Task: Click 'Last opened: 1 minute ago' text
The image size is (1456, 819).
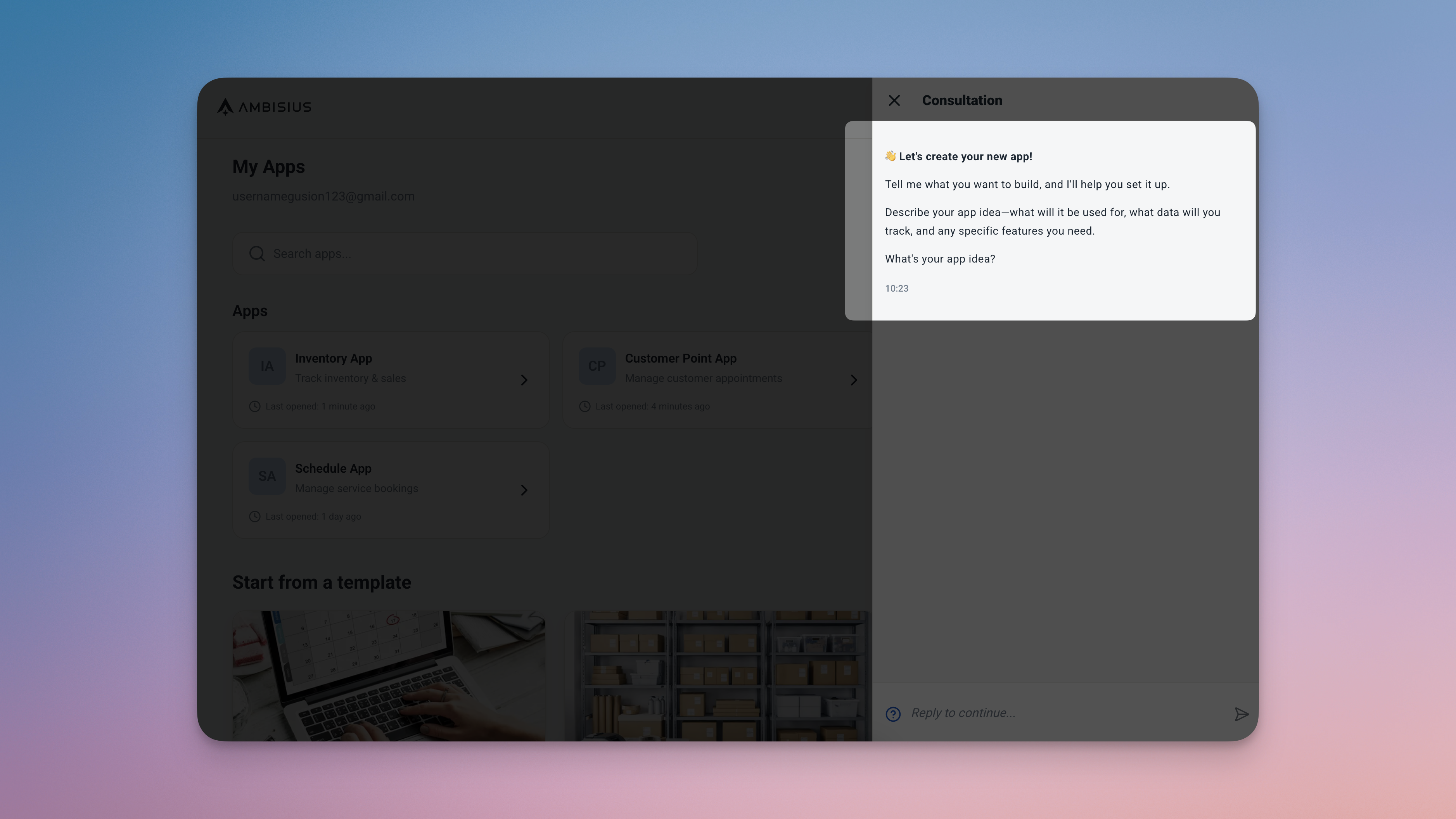Action: point(320,406)
